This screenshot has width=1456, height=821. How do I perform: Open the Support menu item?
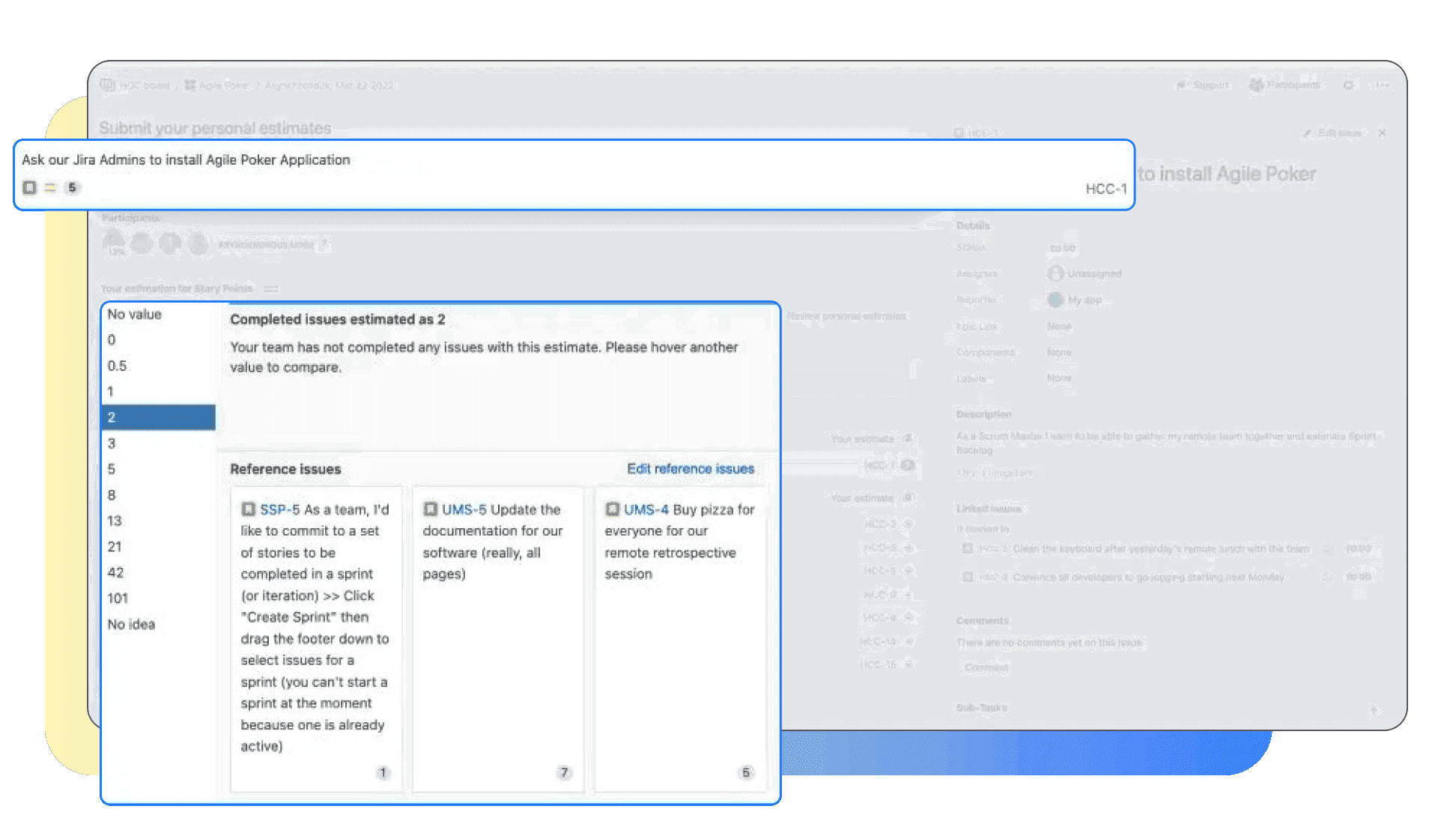point(1203,85)
